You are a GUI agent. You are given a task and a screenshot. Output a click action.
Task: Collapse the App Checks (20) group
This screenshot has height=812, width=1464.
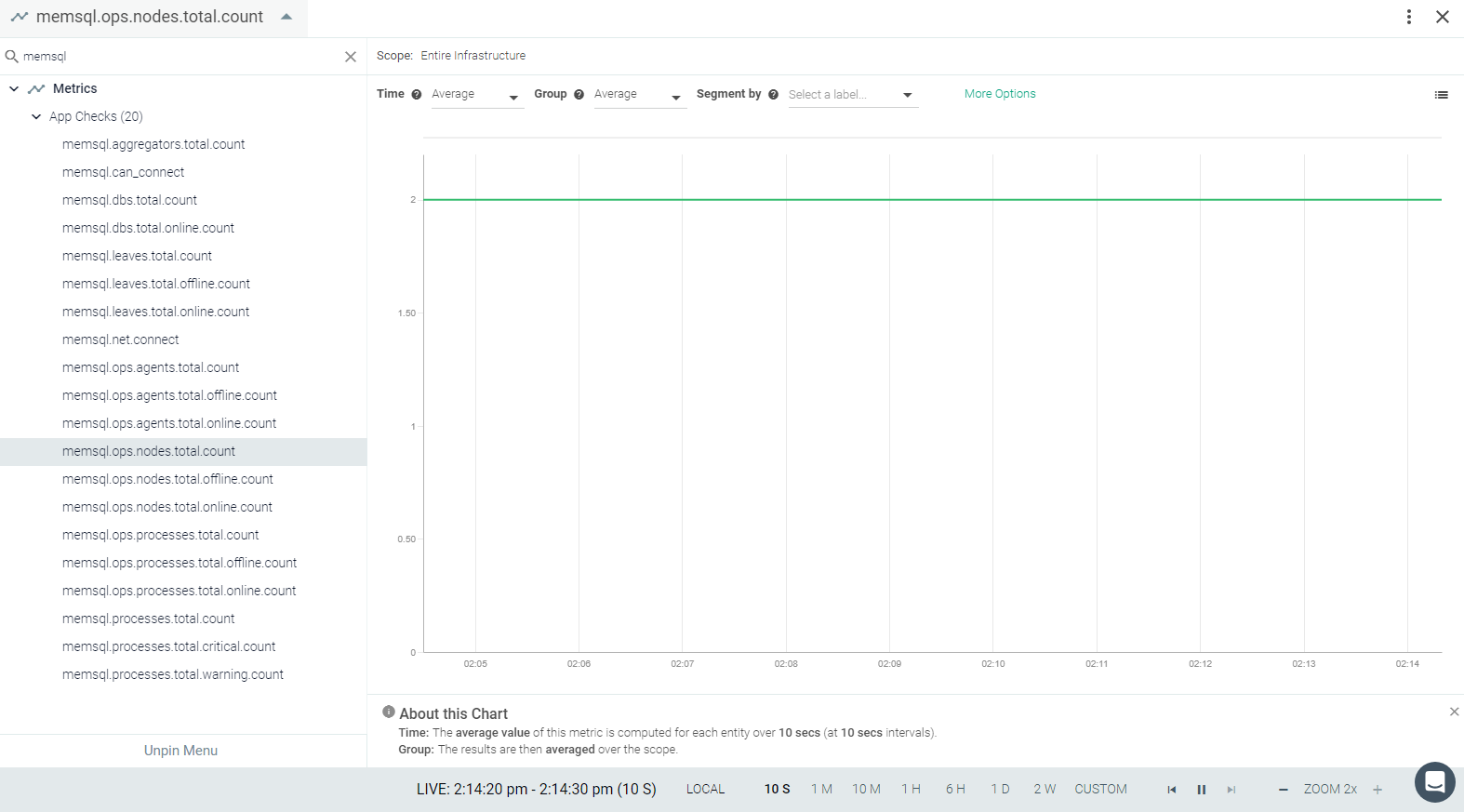tap(36, 116)
